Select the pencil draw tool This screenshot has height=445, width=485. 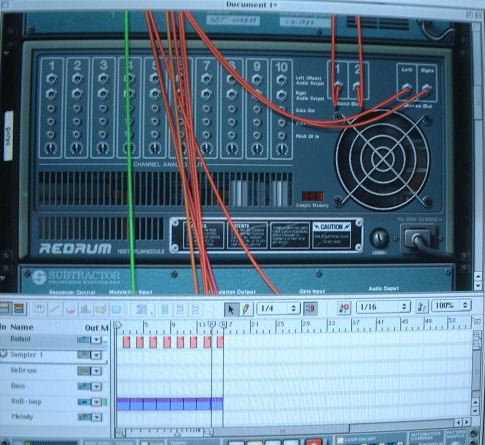click(x=245, y=309)
